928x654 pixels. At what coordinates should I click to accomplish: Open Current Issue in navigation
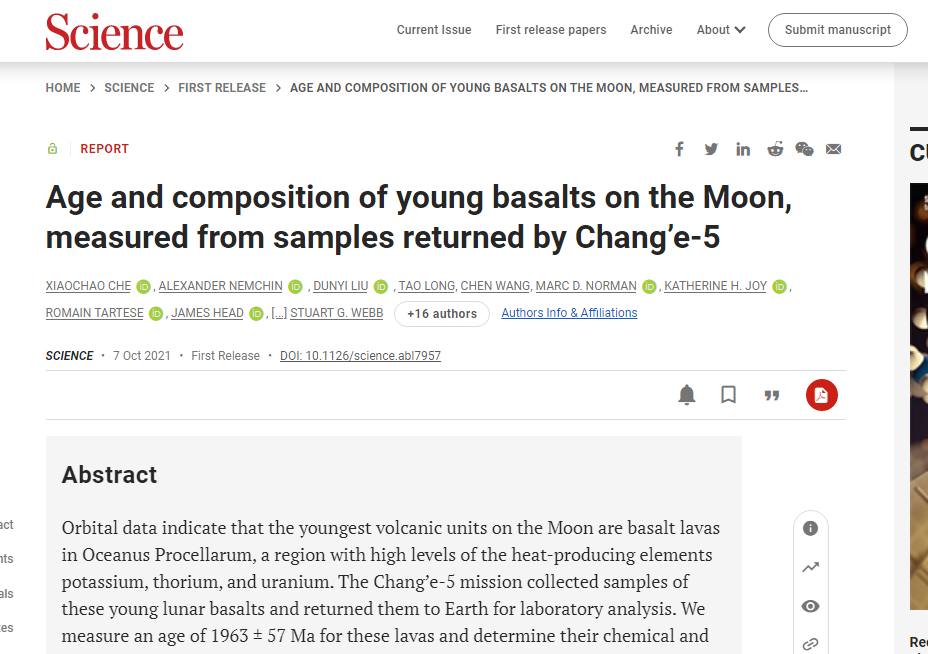tap(434, 30)
